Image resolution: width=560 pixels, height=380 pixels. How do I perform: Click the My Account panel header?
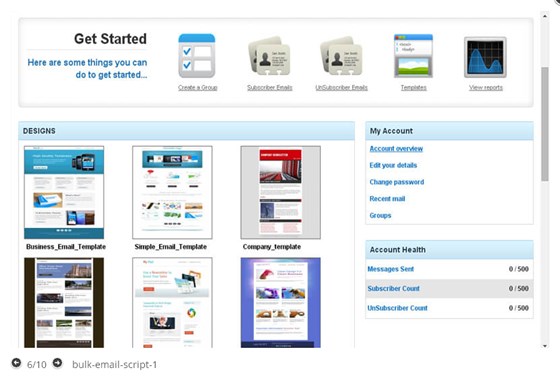[449, 131]
